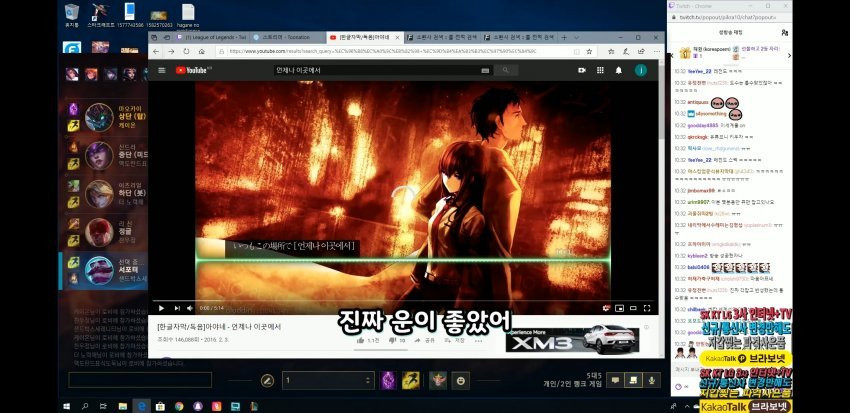
Task: Skip to next video in player
Action: pyautogui.click(x=177, y=308)
